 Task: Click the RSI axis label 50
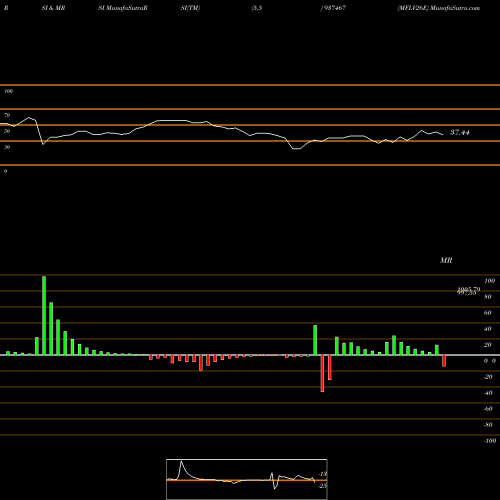tap(7, 131)
